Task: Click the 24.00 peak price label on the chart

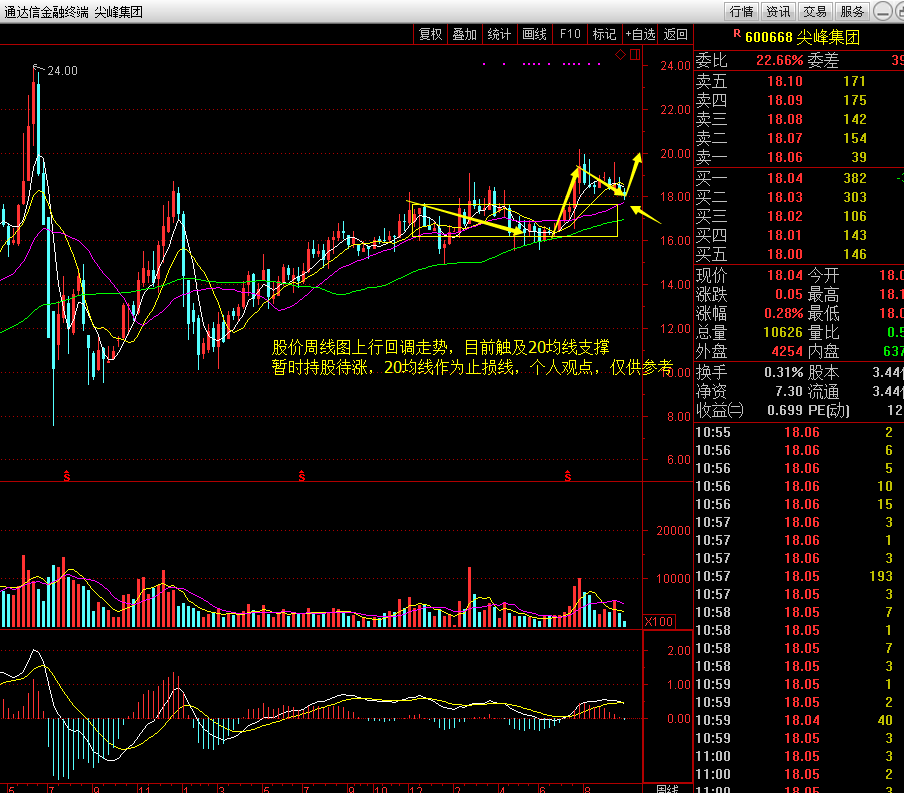Action: point(62,71)
